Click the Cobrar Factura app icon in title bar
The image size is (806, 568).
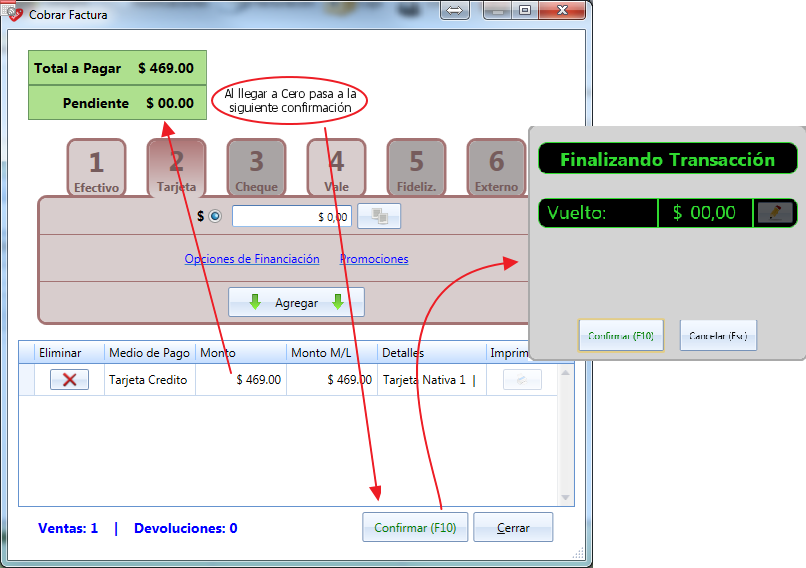(13, 13)
